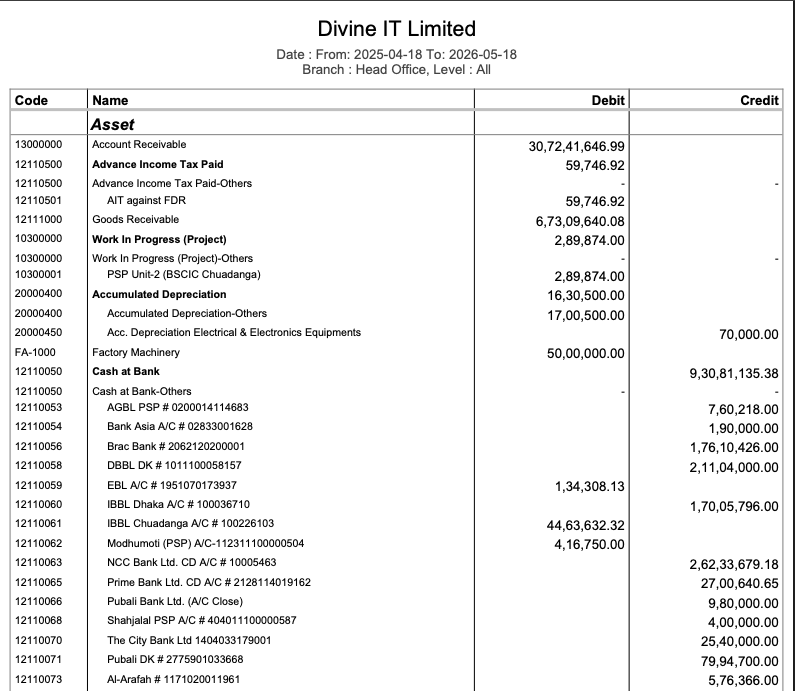Click debit amount 6,73,09,640.08
Viewport: 795px width, 691px height.
[x=580, y=222]
